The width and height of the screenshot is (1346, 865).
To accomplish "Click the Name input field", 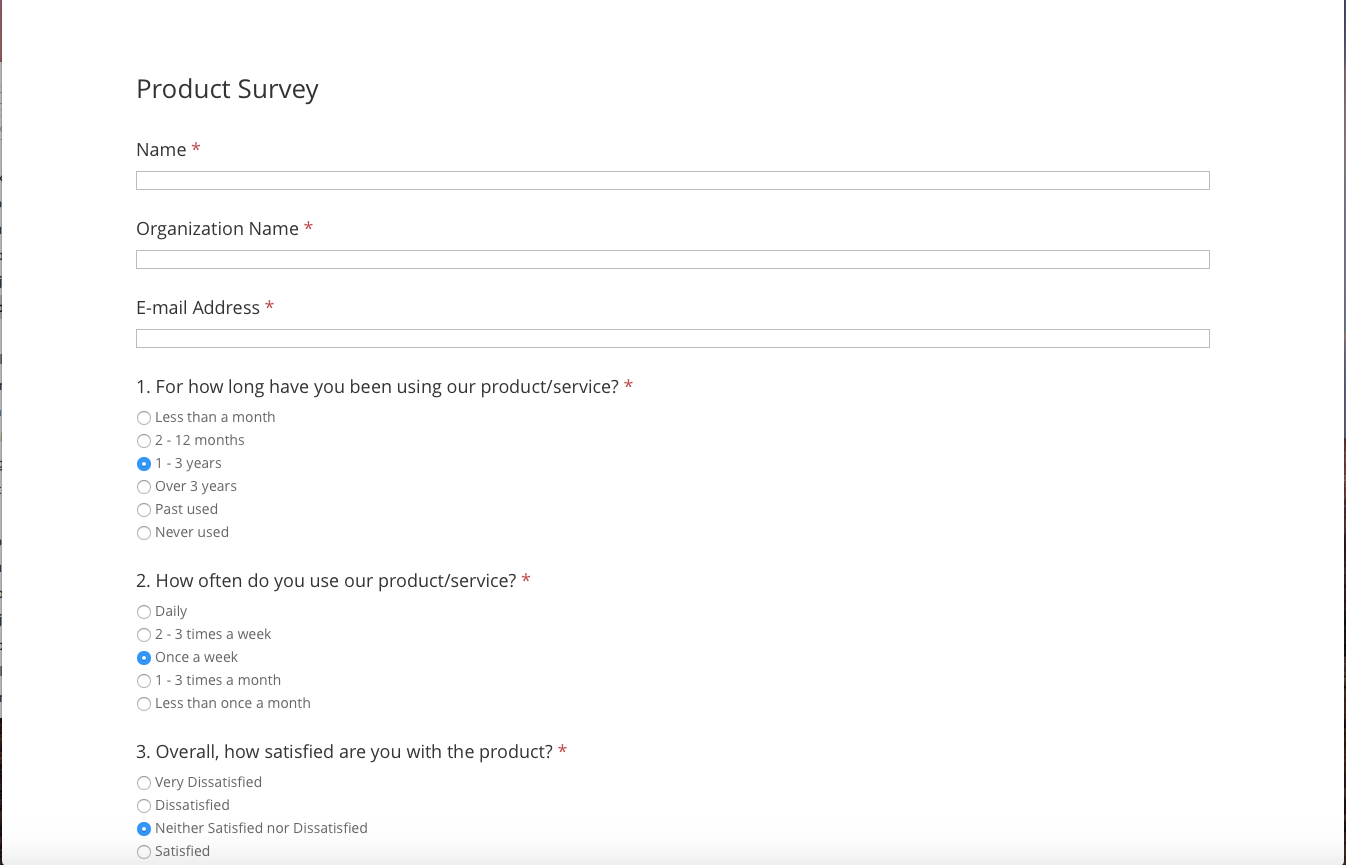I will tap(672, 181).
